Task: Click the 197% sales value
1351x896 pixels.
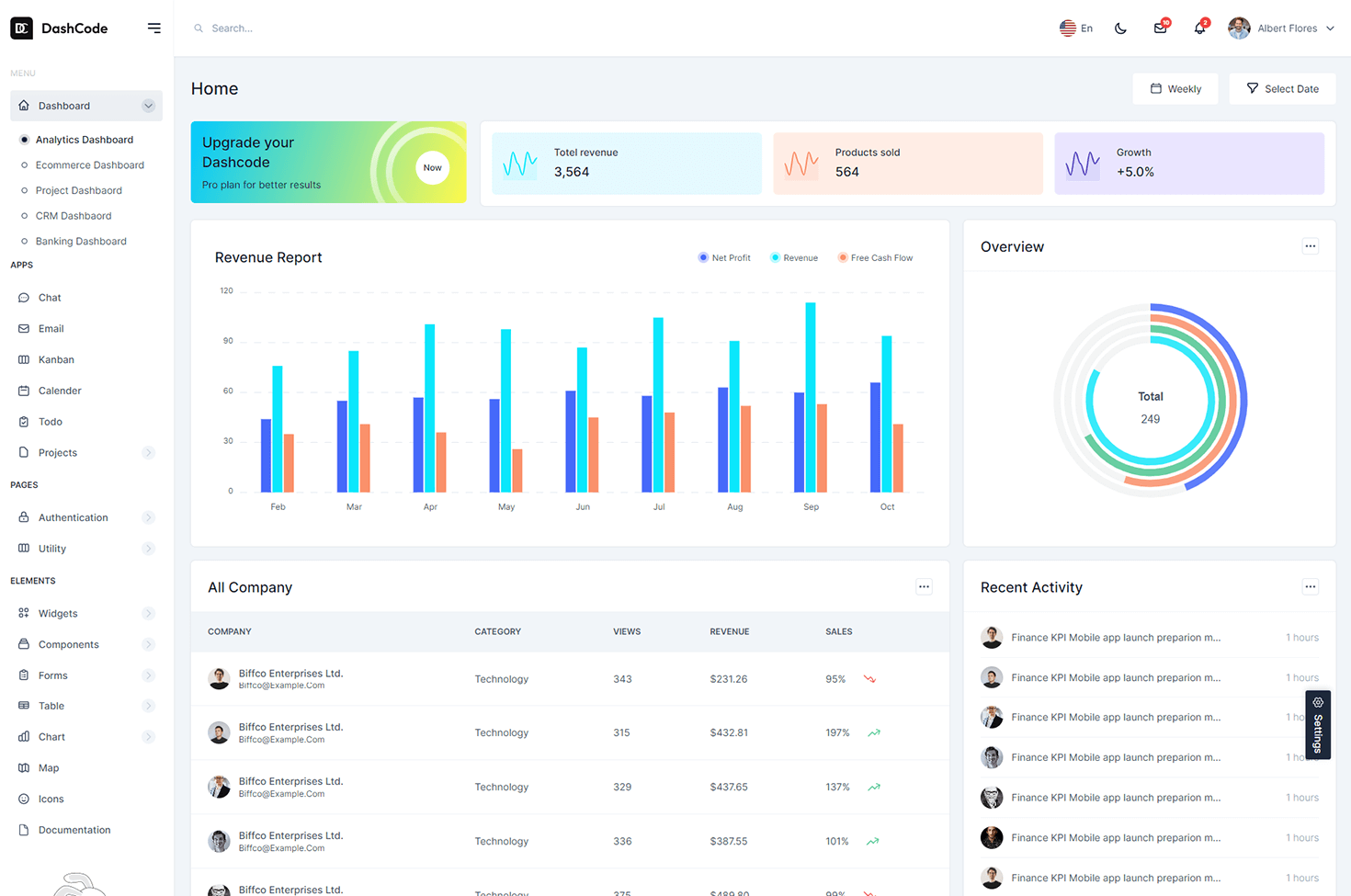Action: point(837,733)
